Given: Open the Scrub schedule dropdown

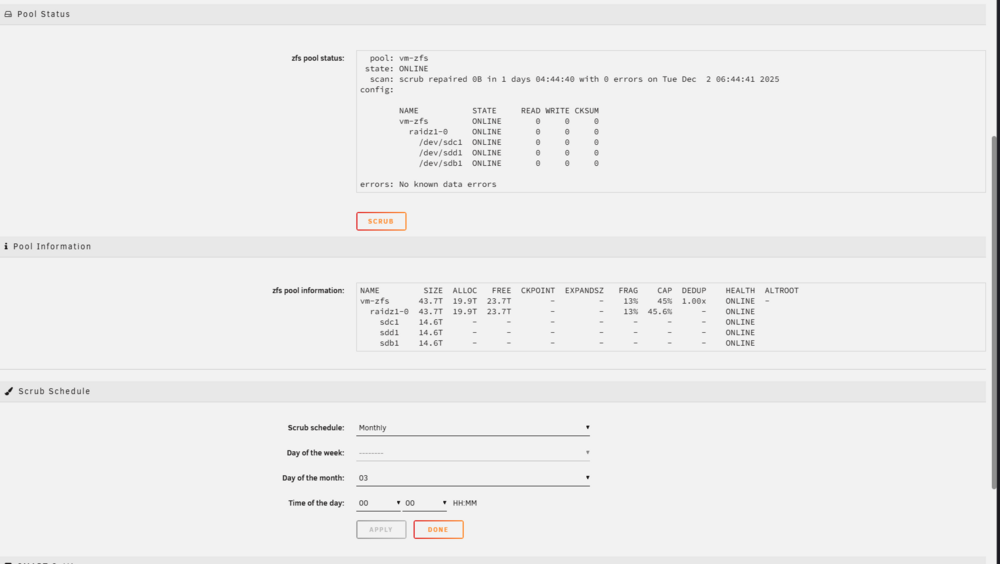Looking at the screenshot, I should (473, 428).
